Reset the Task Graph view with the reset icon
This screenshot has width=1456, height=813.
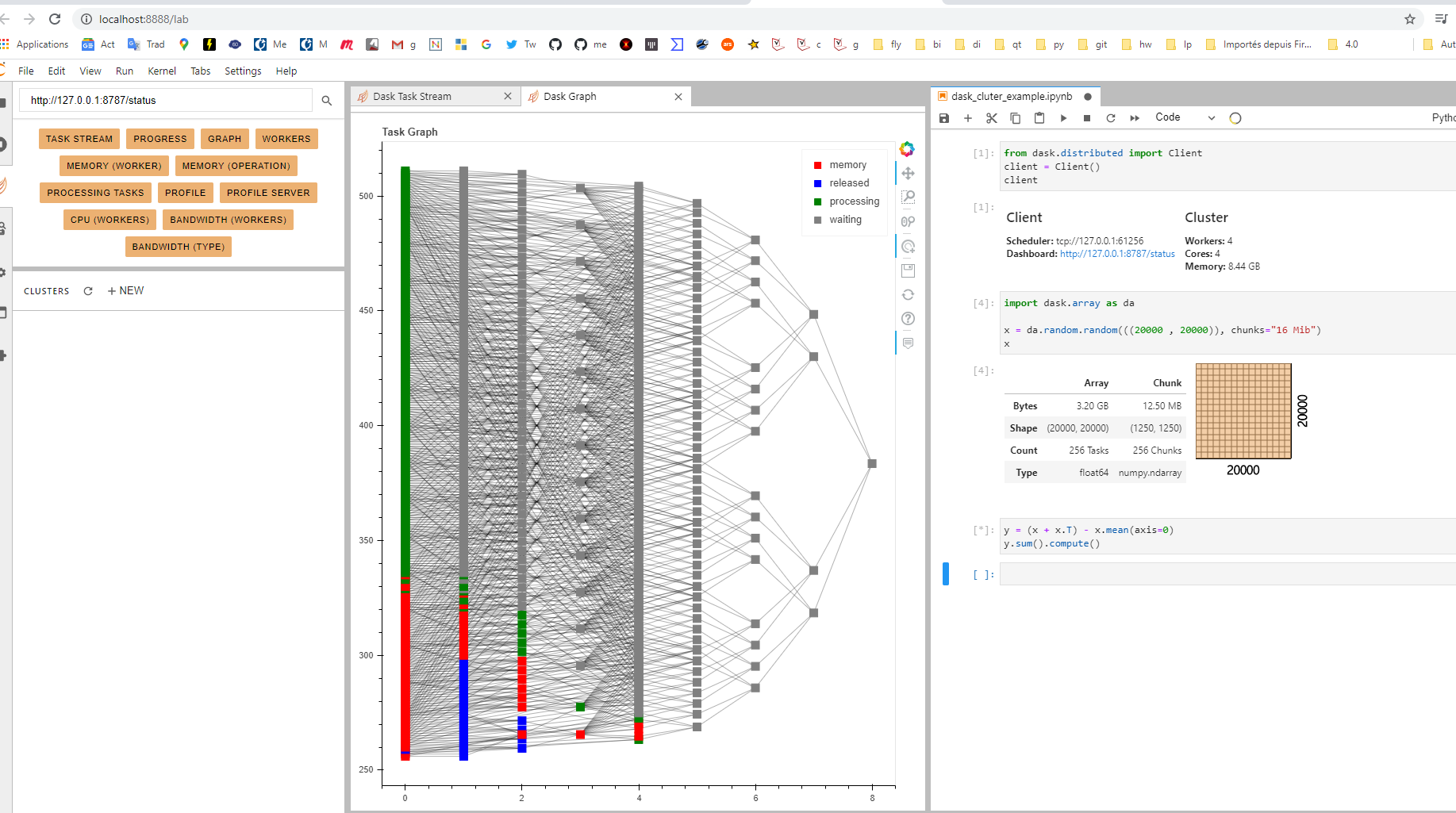(x=908, y=294)
